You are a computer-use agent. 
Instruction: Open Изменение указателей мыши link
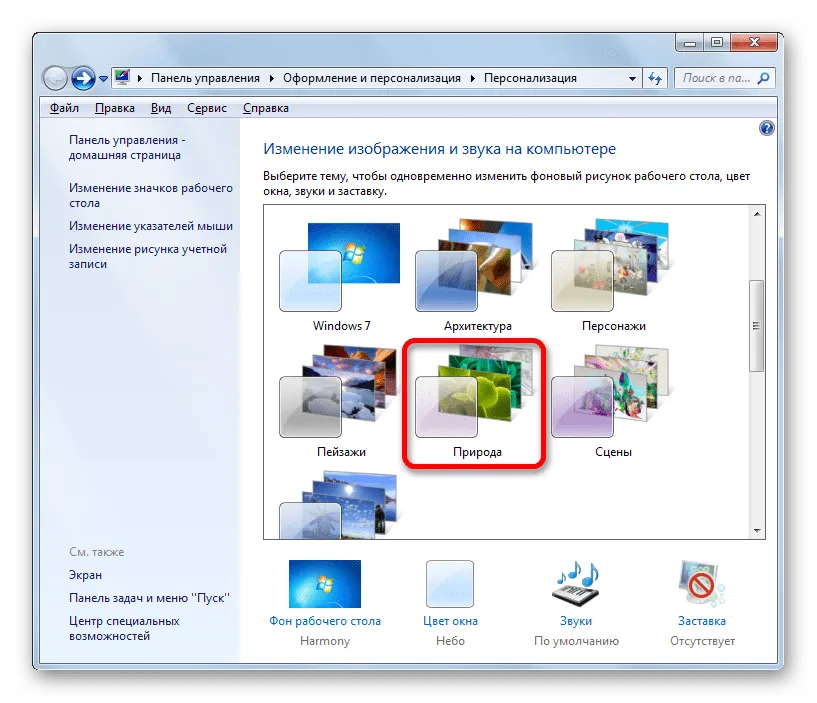point(151,226)
